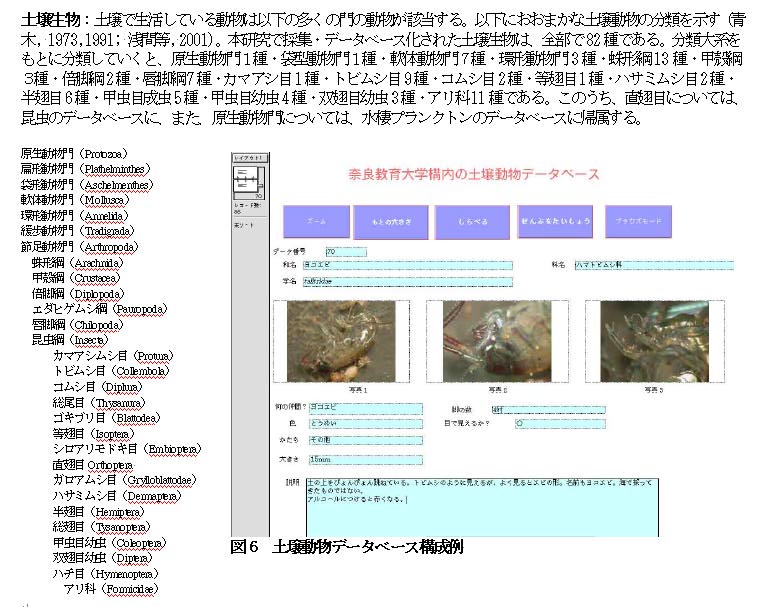Screen dimensions: 773x607
Task: Click the 総翅目 (Tysanoptera) line
Action: [x=102, y=527]
